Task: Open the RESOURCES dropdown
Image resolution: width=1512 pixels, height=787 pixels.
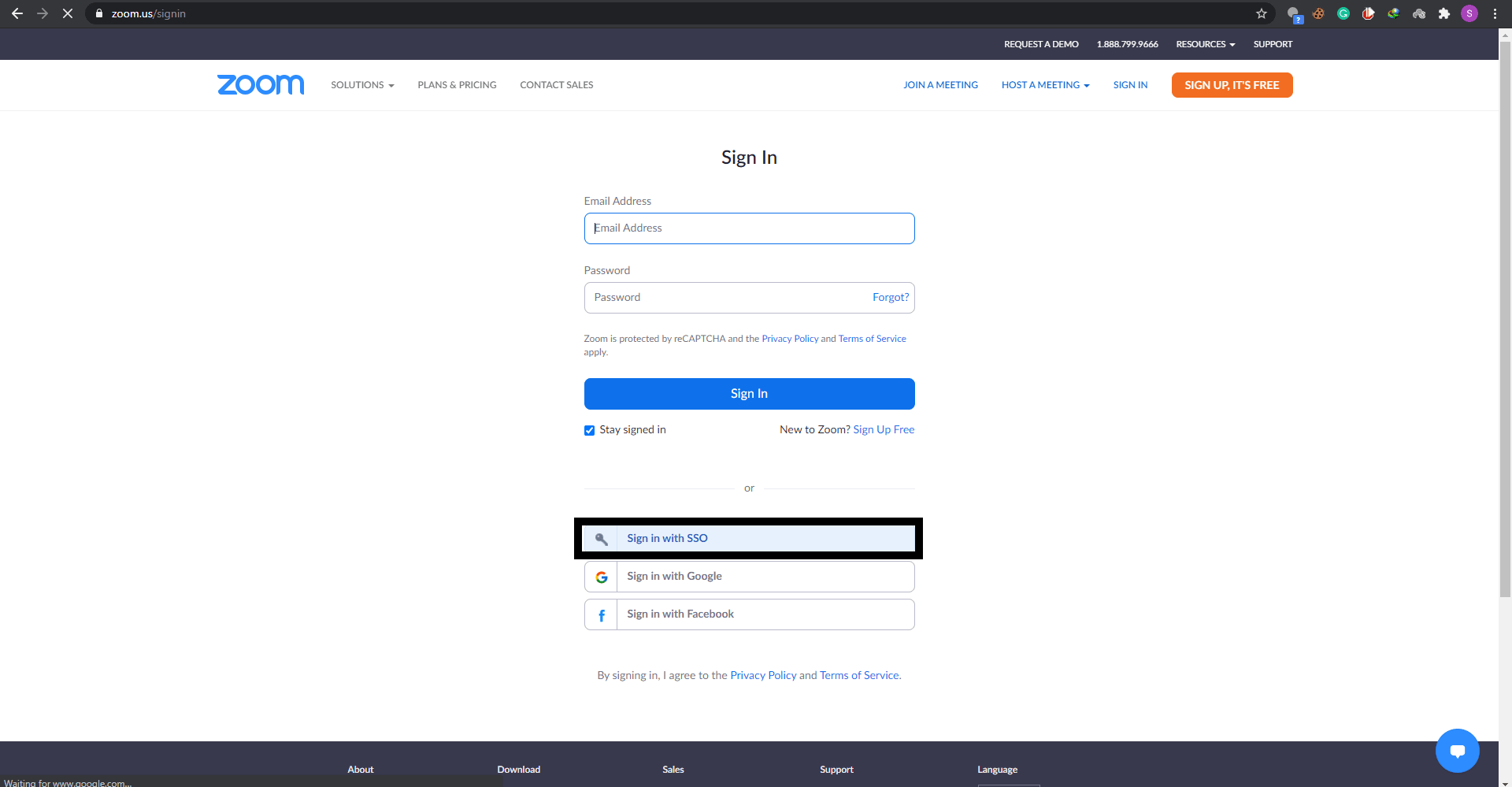Action: point(1204,44)
